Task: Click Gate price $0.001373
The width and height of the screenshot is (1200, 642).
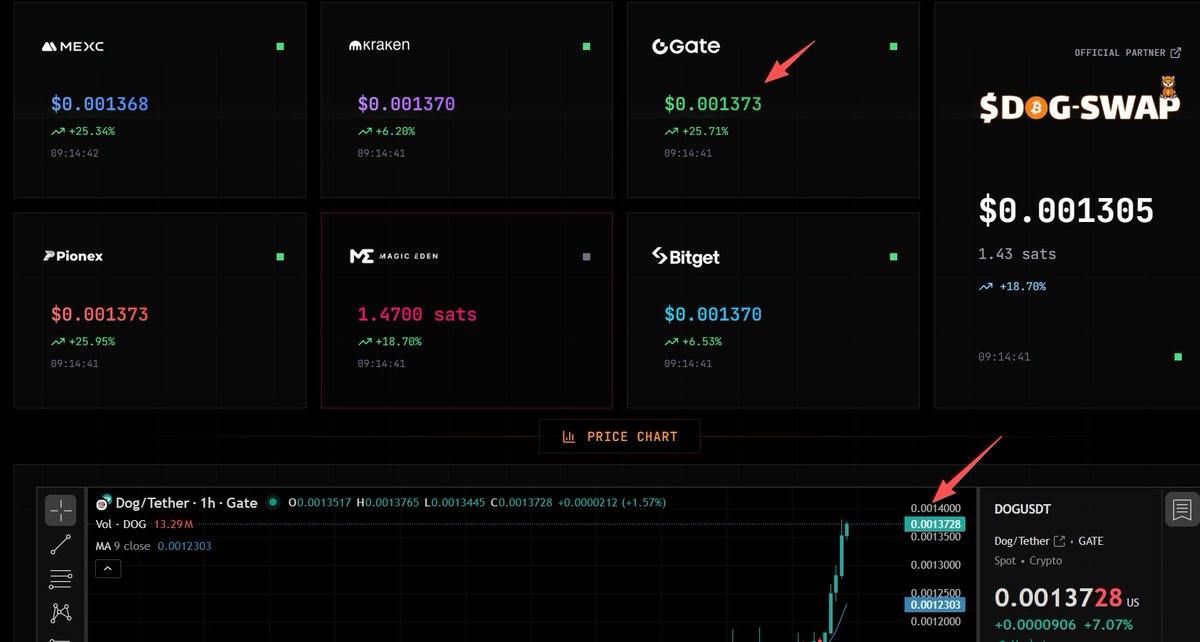Action: (713, 104)
